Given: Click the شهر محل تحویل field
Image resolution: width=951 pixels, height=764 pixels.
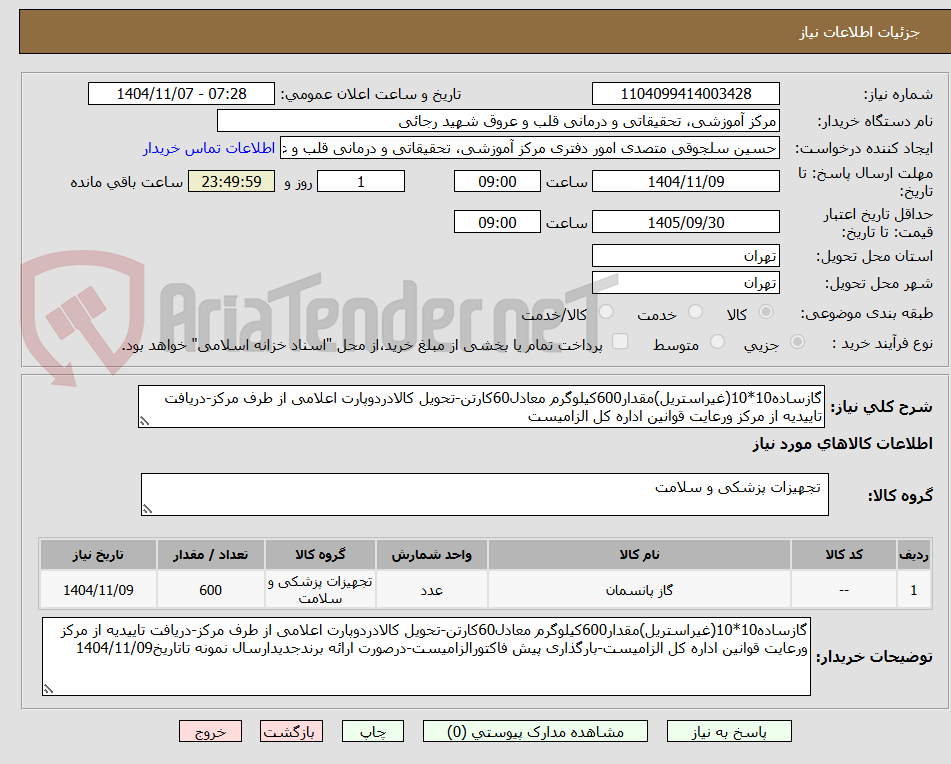Looking at the screenshot, I should click(x=685, y=283).
